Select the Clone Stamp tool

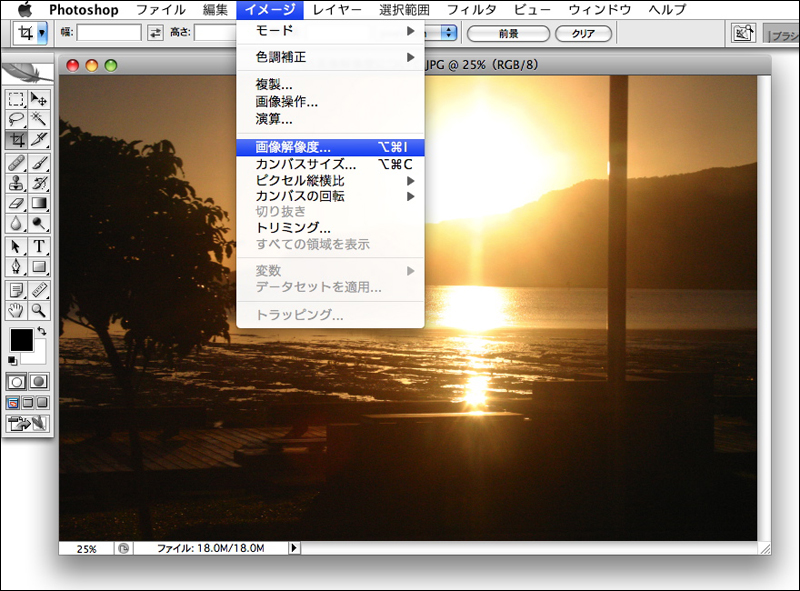click(16, 183)
